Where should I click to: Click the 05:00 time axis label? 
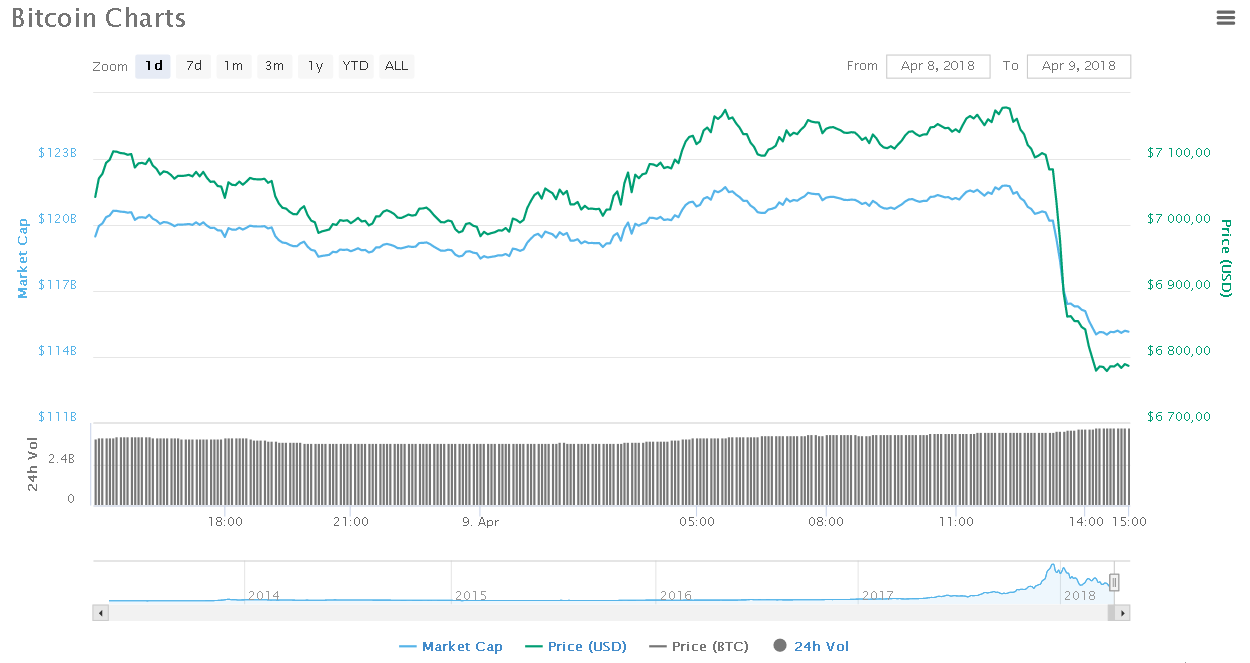click(696, 522)
